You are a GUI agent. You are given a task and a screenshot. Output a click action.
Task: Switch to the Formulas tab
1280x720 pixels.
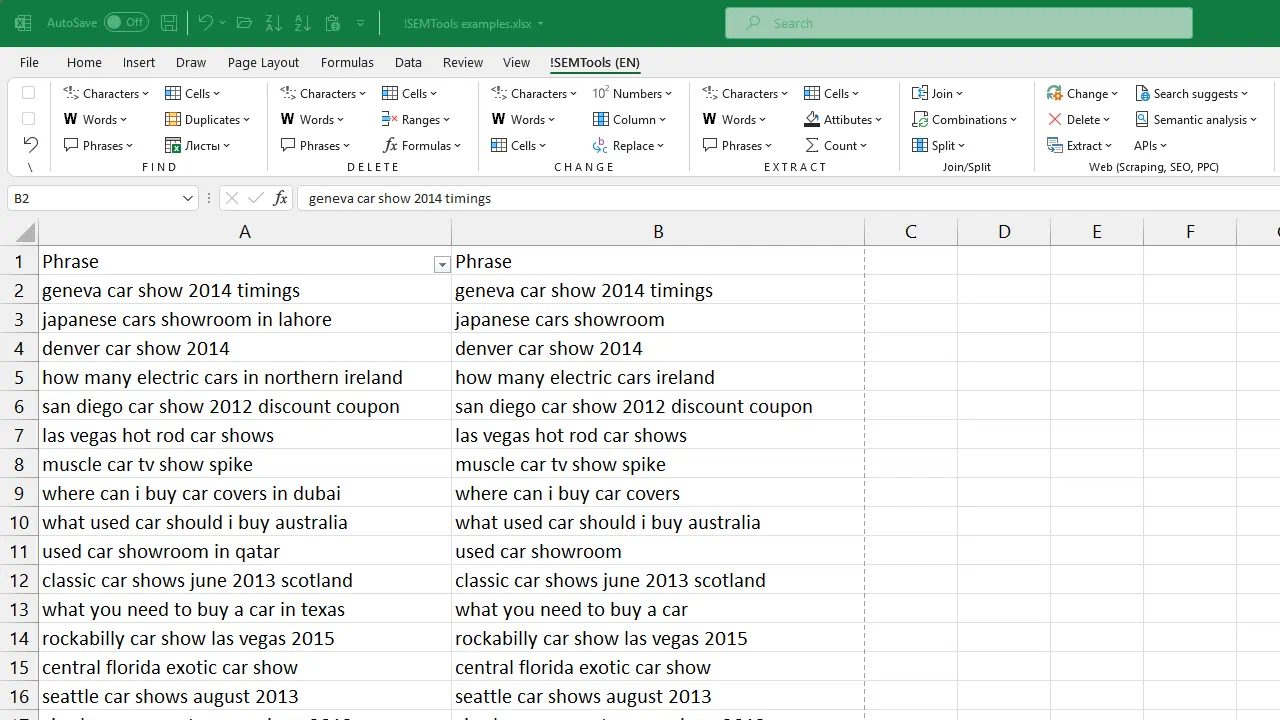coord(347,62)
